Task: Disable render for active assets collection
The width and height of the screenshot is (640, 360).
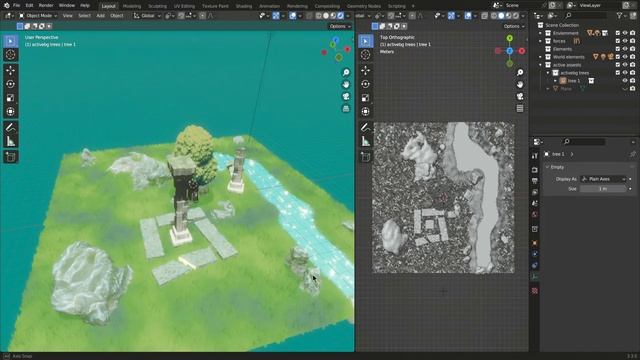Action: tap(633, 65)
